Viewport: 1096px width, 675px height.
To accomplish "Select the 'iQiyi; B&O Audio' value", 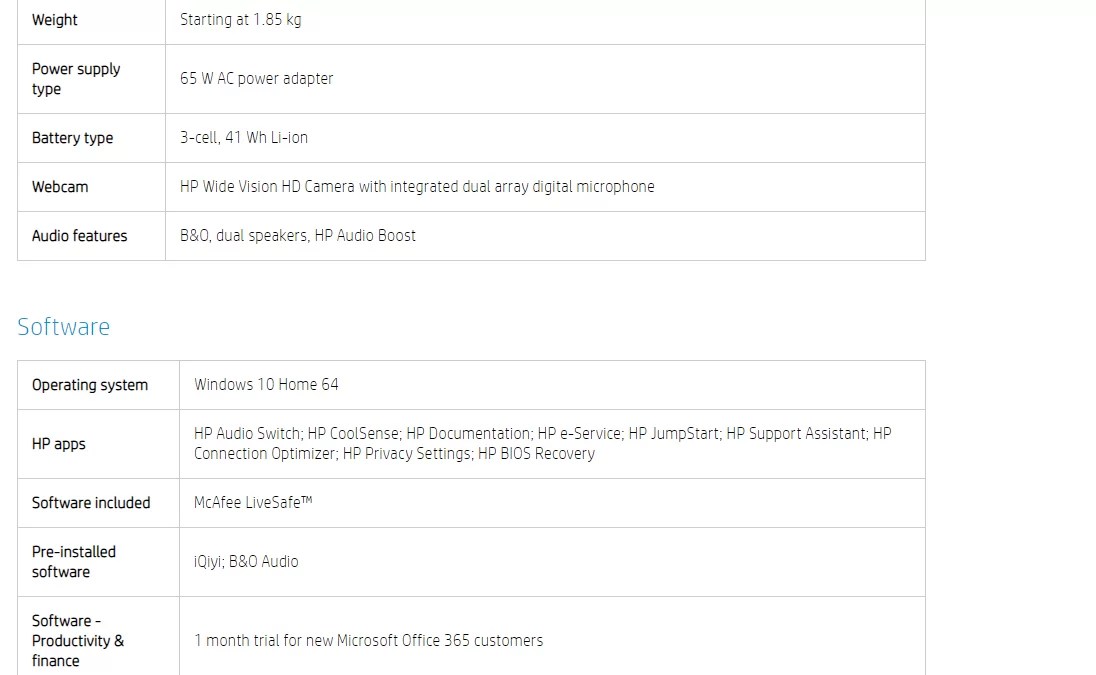I will pos(246,562).
